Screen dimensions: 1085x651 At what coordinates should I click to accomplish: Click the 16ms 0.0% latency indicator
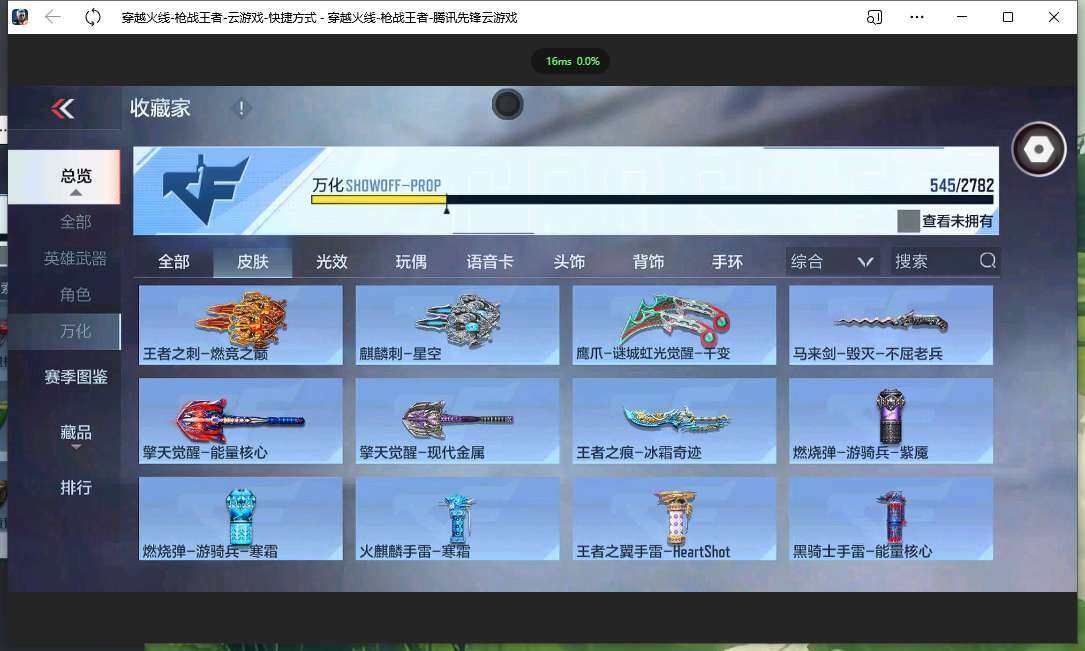click(x=572, y=61)
